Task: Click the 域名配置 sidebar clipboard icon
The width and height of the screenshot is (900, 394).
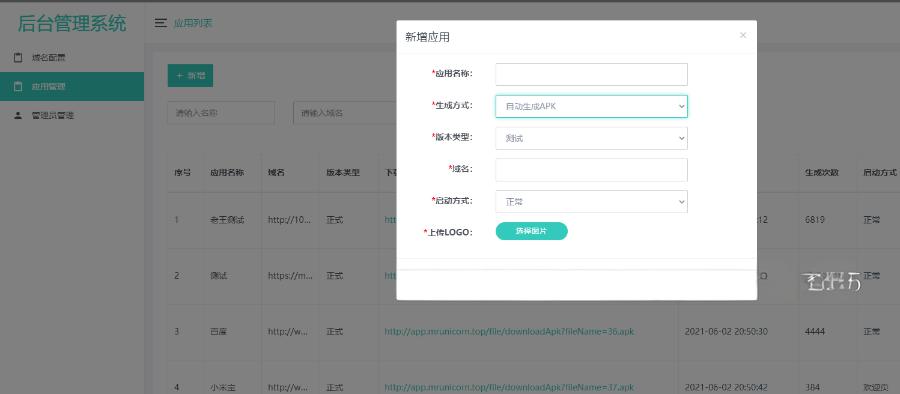Action: click(x=18, y=57)
